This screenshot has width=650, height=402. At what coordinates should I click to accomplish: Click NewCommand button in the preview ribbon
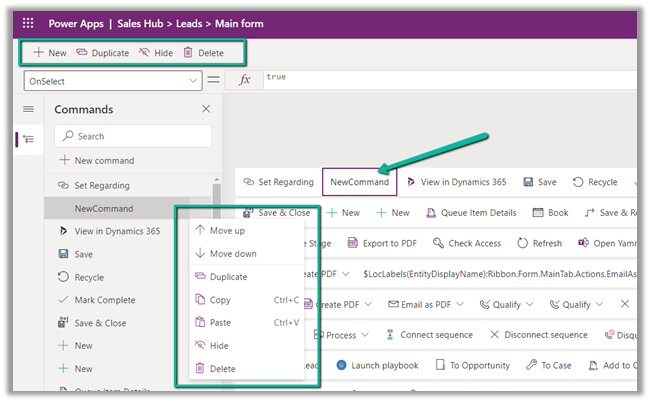tap(359, 182)
